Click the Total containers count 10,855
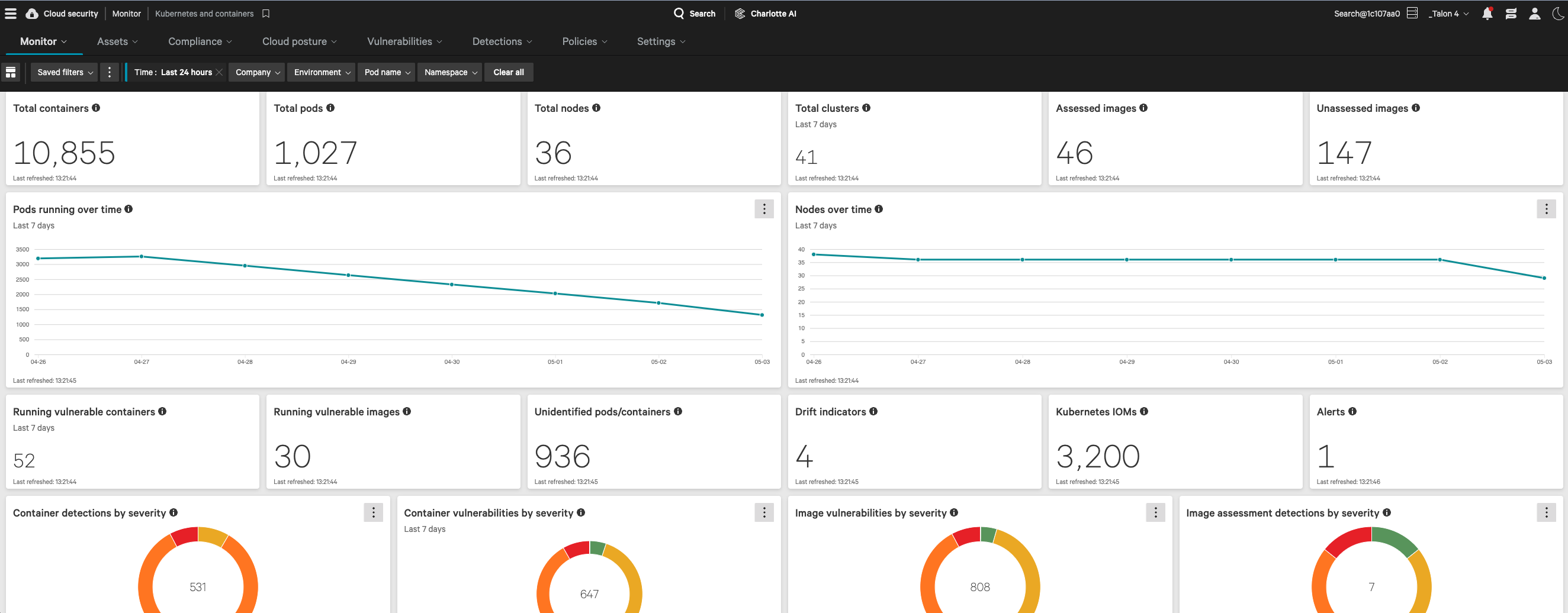Viewport: 1568px width, 613px height. tap(64, 152)
